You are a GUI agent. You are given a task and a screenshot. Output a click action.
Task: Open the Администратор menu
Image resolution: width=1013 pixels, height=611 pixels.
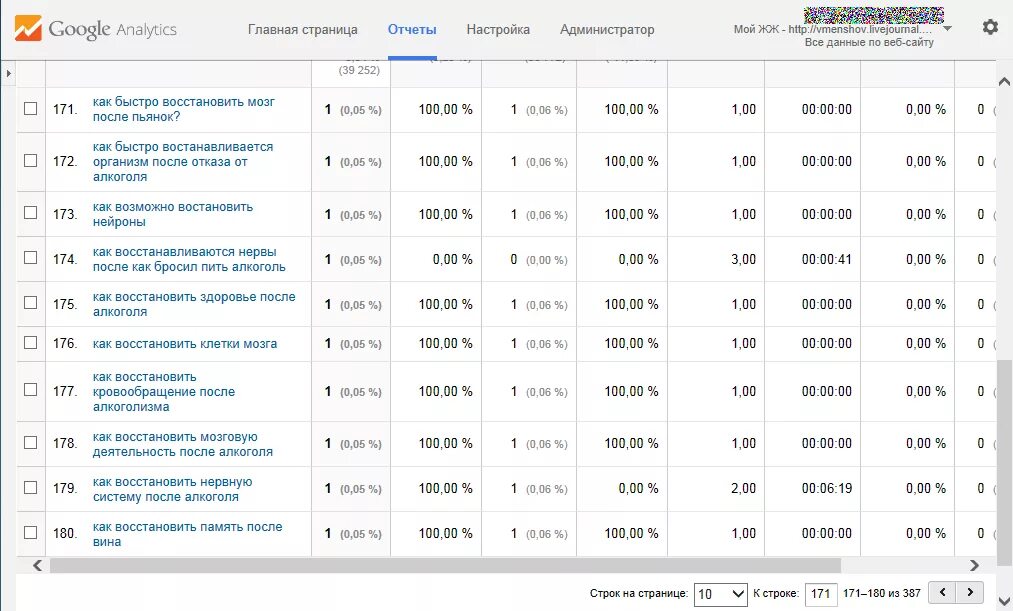point(607,29)
